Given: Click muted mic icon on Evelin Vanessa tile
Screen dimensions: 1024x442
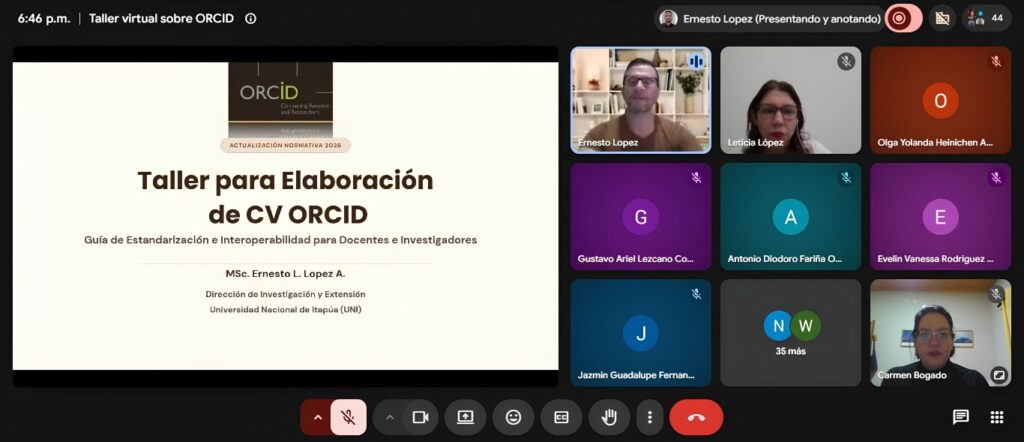Looking at the screenshot, I should coord(996,178).
